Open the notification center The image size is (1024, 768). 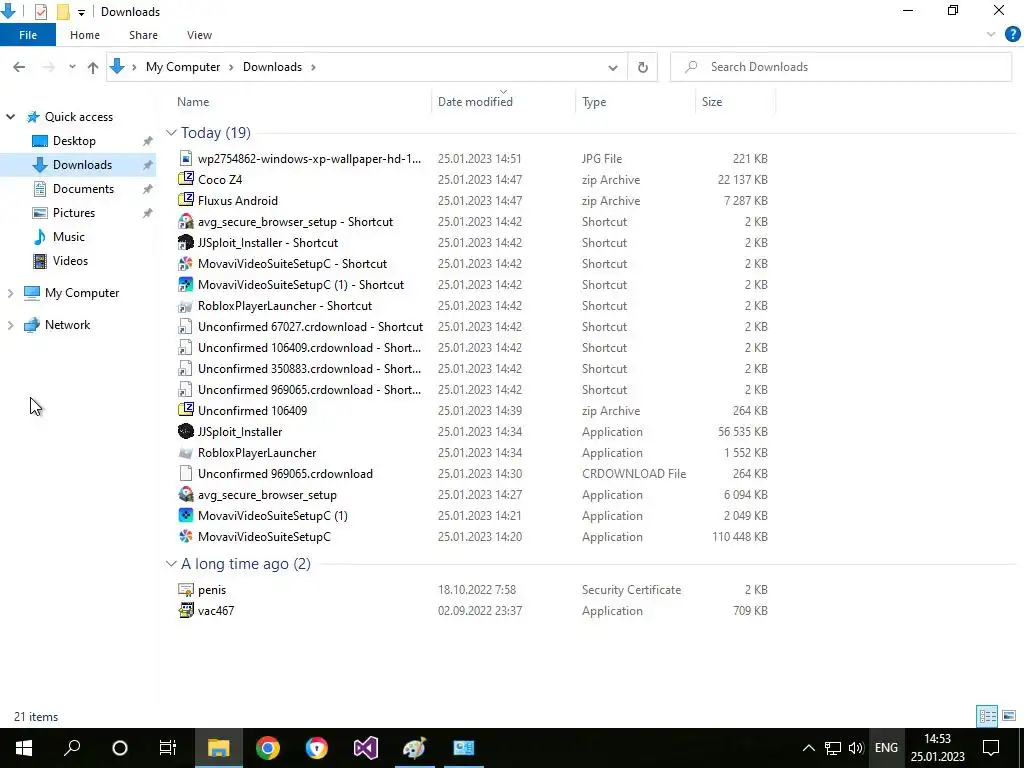point(991,748)
